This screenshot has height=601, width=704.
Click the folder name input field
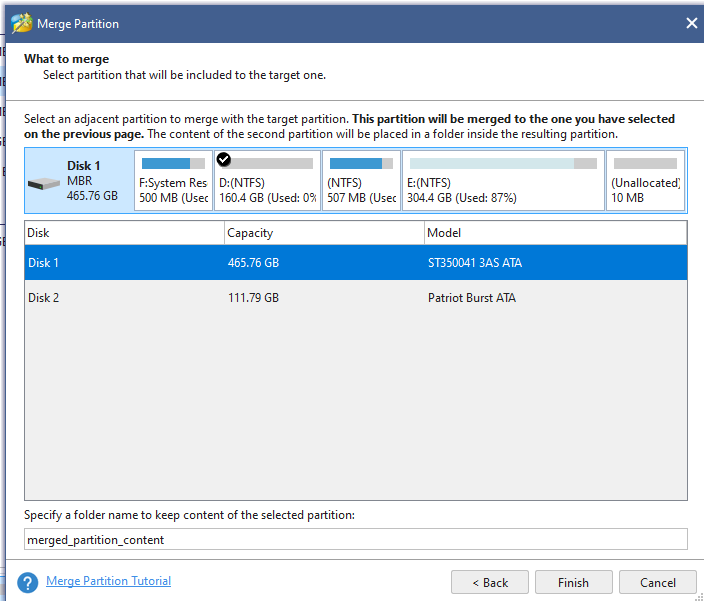point(355,539)
